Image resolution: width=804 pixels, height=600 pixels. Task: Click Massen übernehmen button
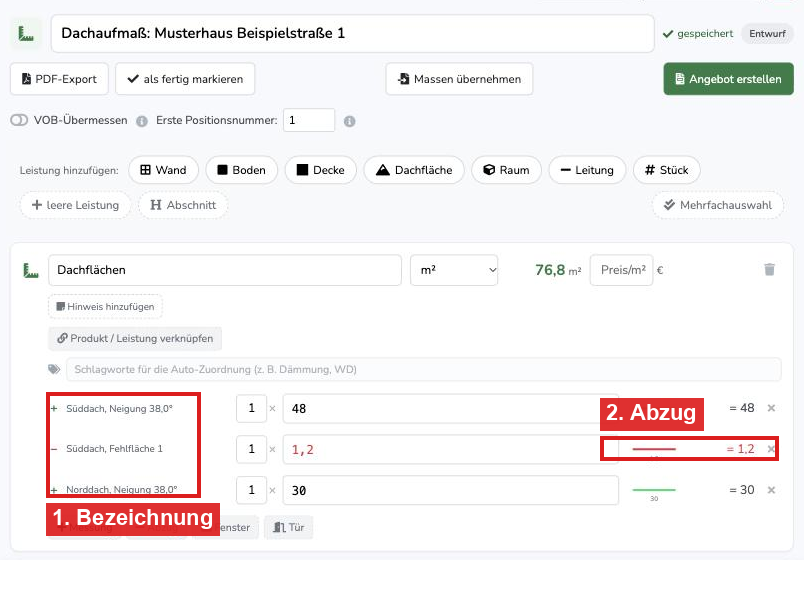click(x=459, y=79)
